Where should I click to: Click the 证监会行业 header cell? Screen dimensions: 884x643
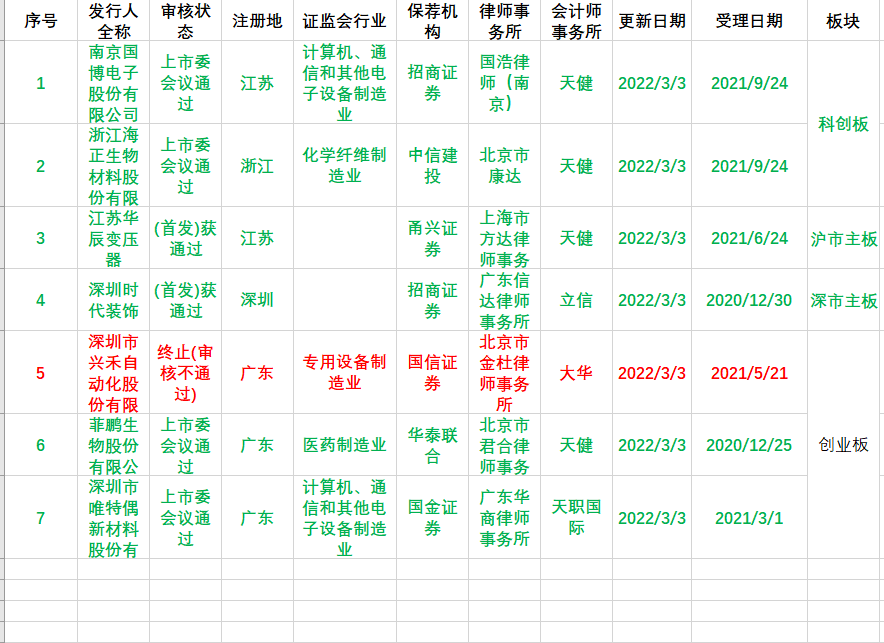pos(344,21)
